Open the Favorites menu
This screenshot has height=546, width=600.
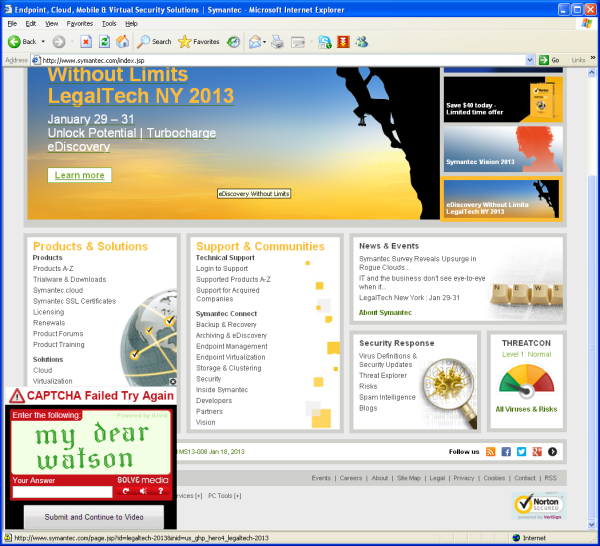80,24
